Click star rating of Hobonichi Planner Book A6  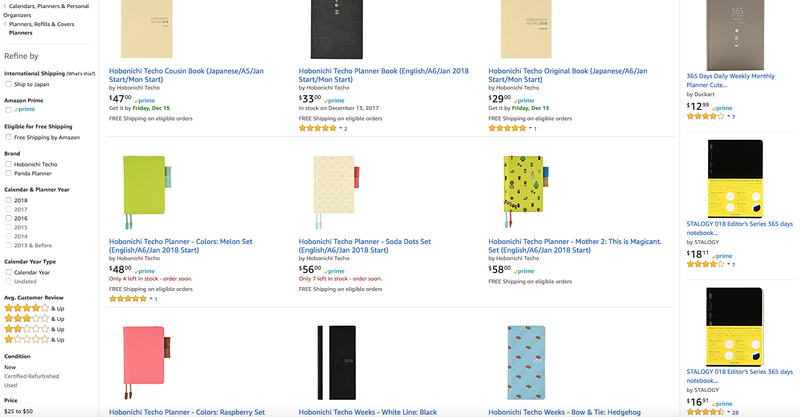(317, 128)
